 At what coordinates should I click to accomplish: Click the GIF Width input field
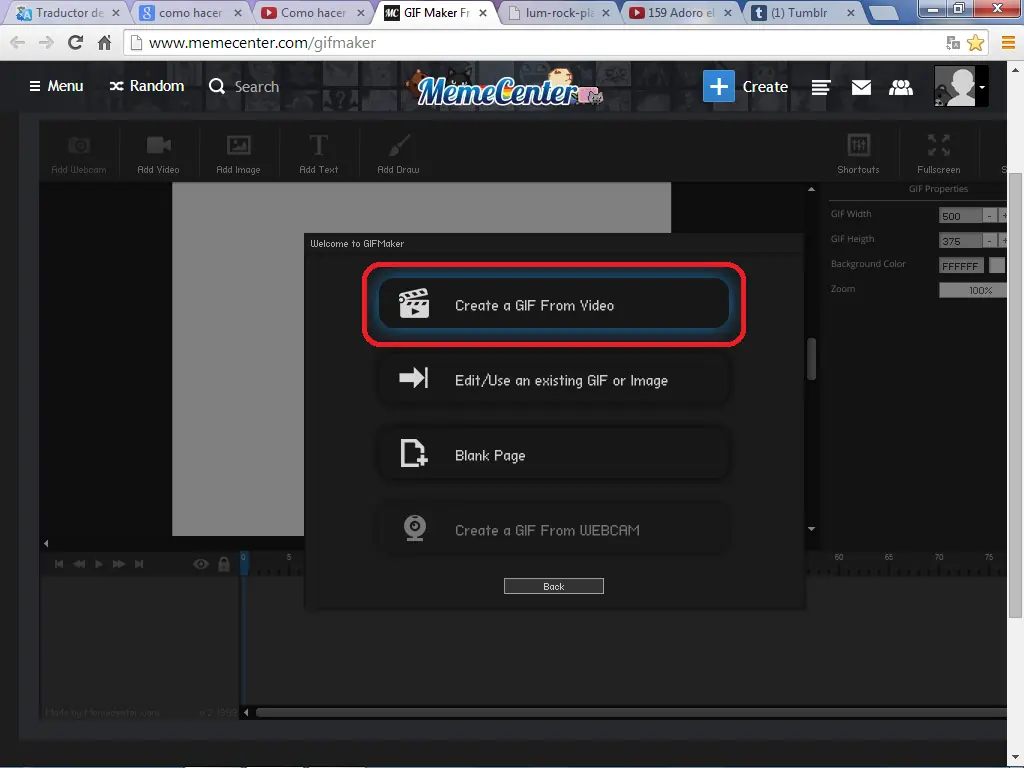pyautogui.click(x=960, y=216)
